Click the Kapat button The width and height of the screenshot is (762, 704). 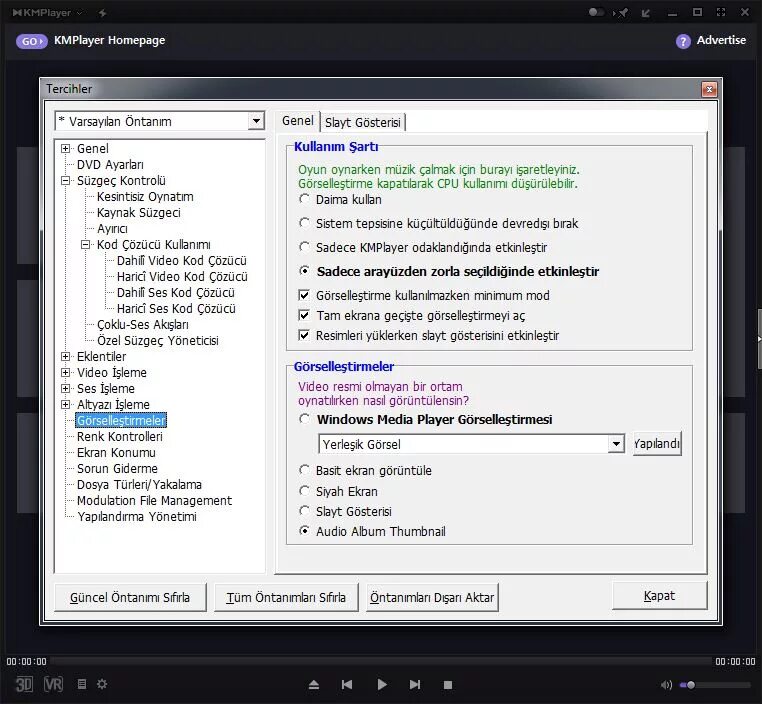[x=659, y=596]
